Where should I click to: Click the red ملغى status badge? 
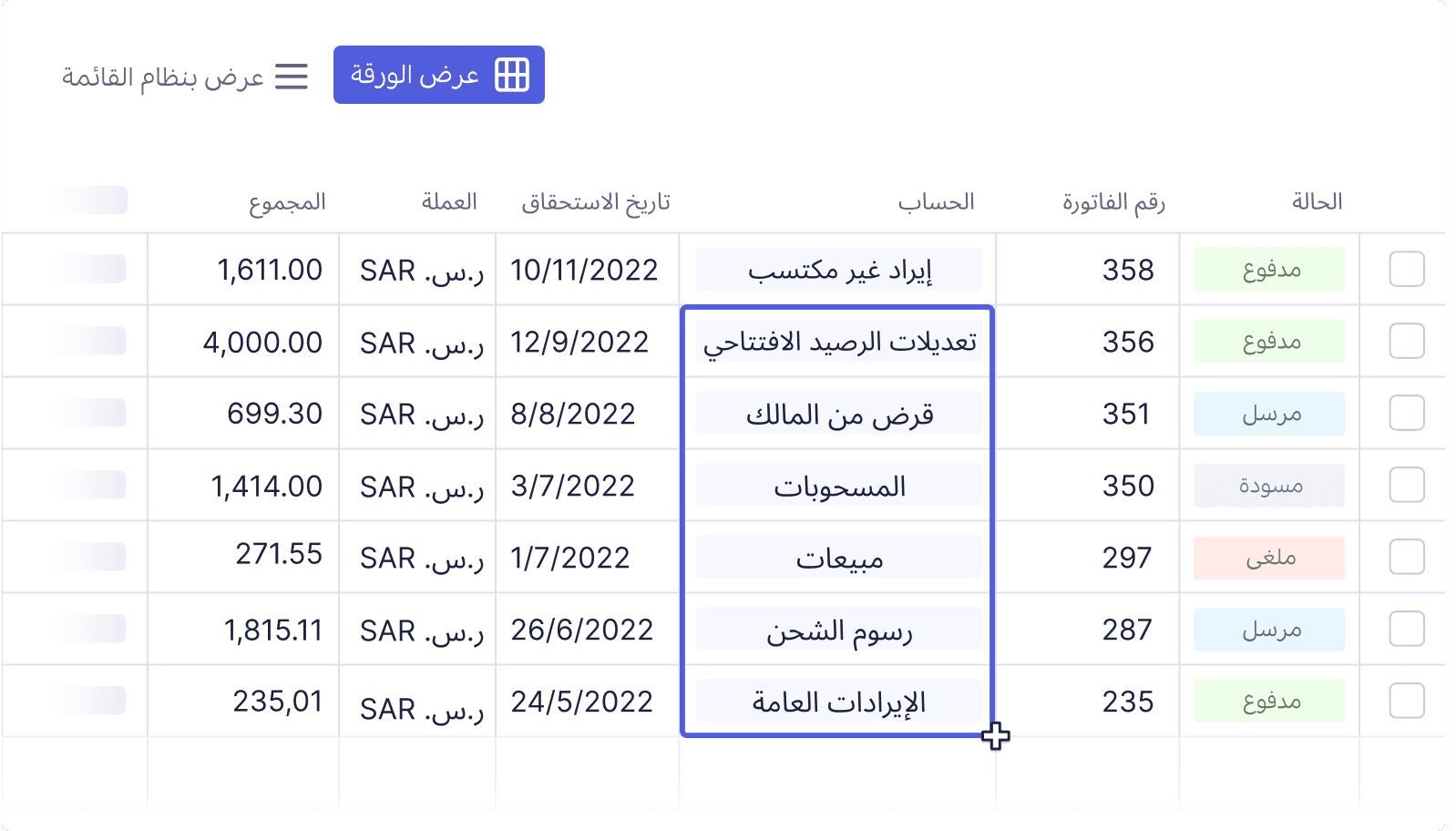point(1268,558)
